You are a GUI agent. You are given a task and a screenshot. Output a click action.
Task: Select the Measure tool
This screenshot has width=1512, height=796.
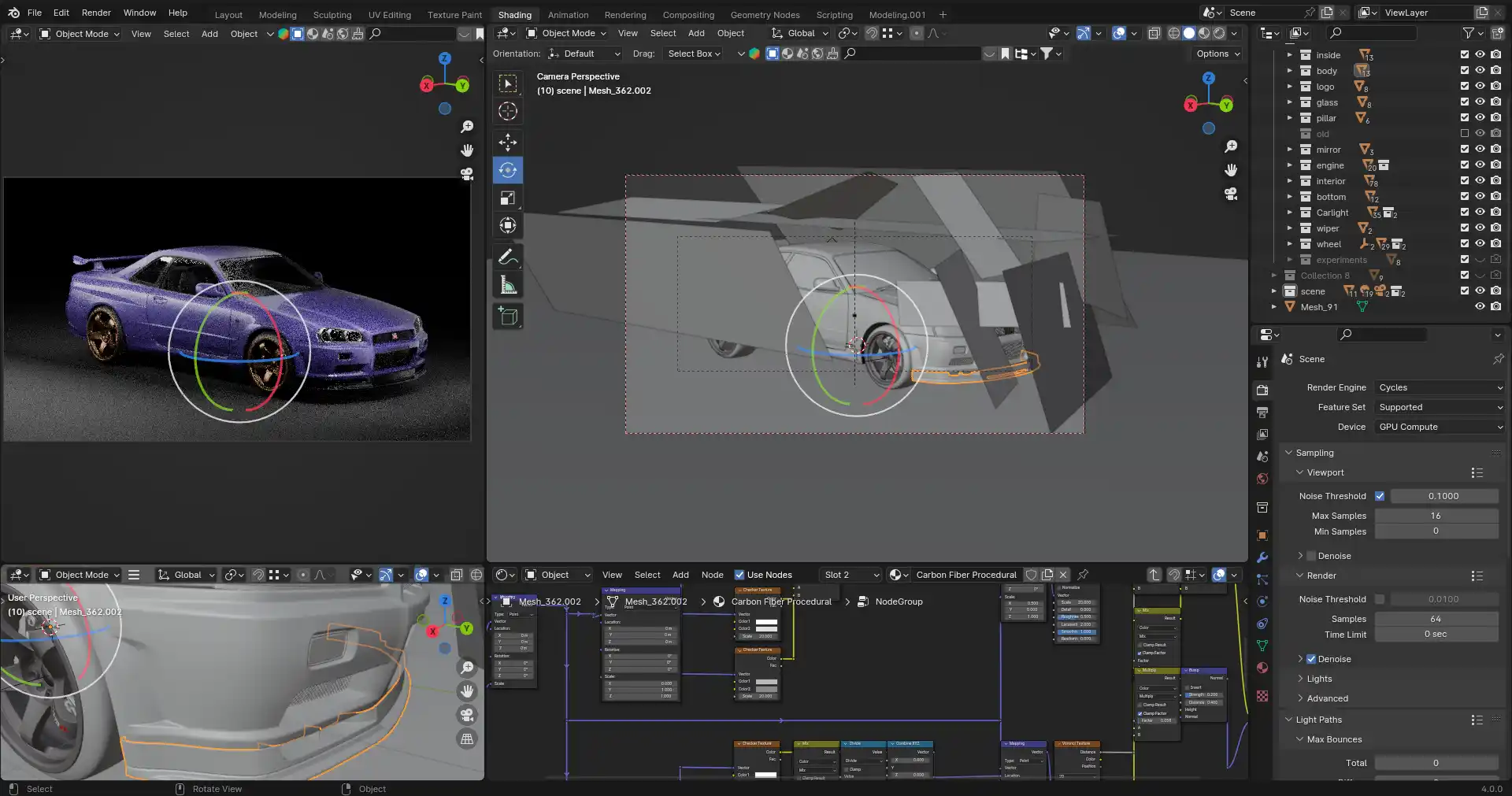point(508,286)
